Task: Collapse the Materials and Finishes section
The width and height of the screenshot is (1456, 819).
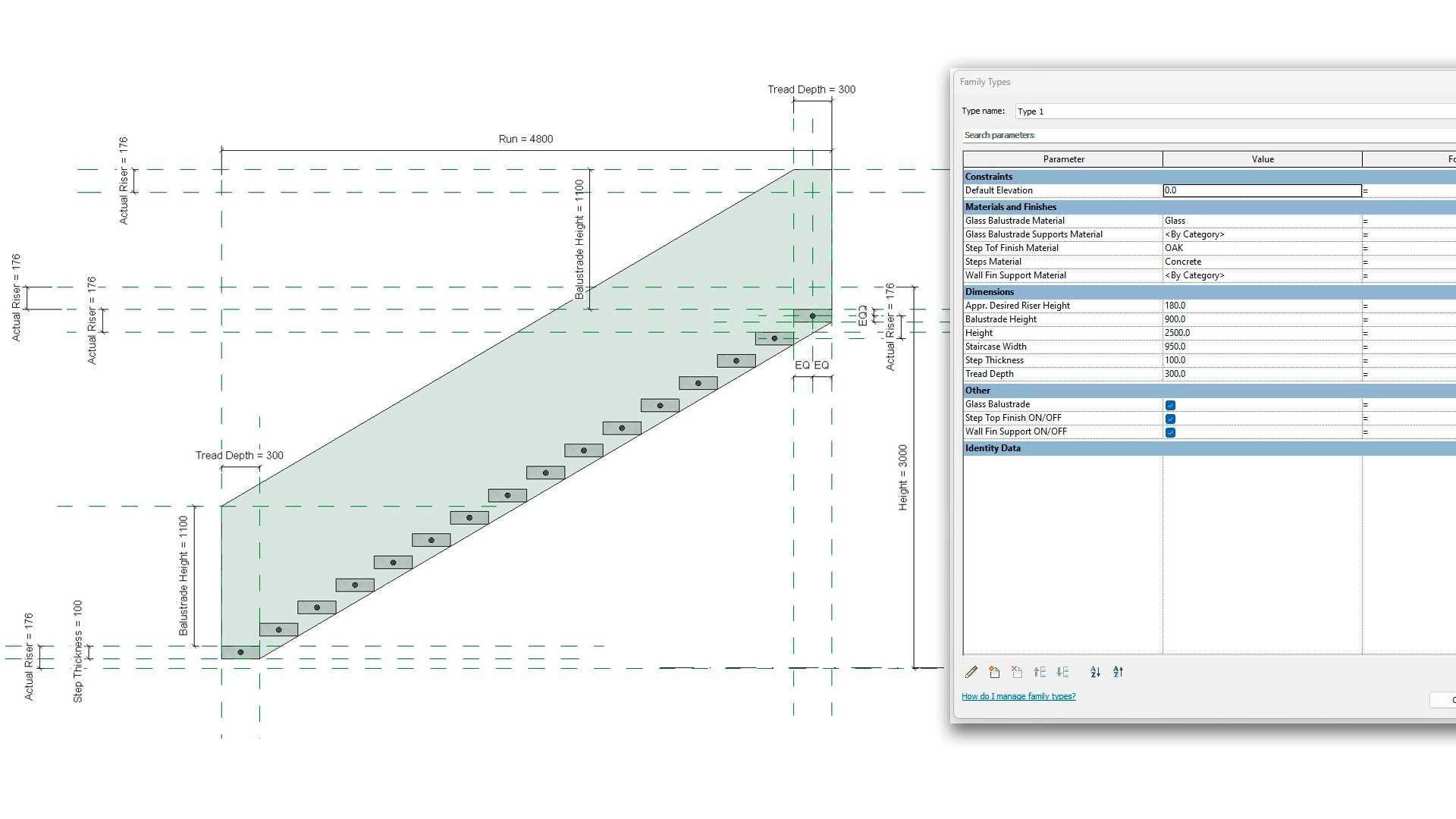Action: click(1062, 206)
